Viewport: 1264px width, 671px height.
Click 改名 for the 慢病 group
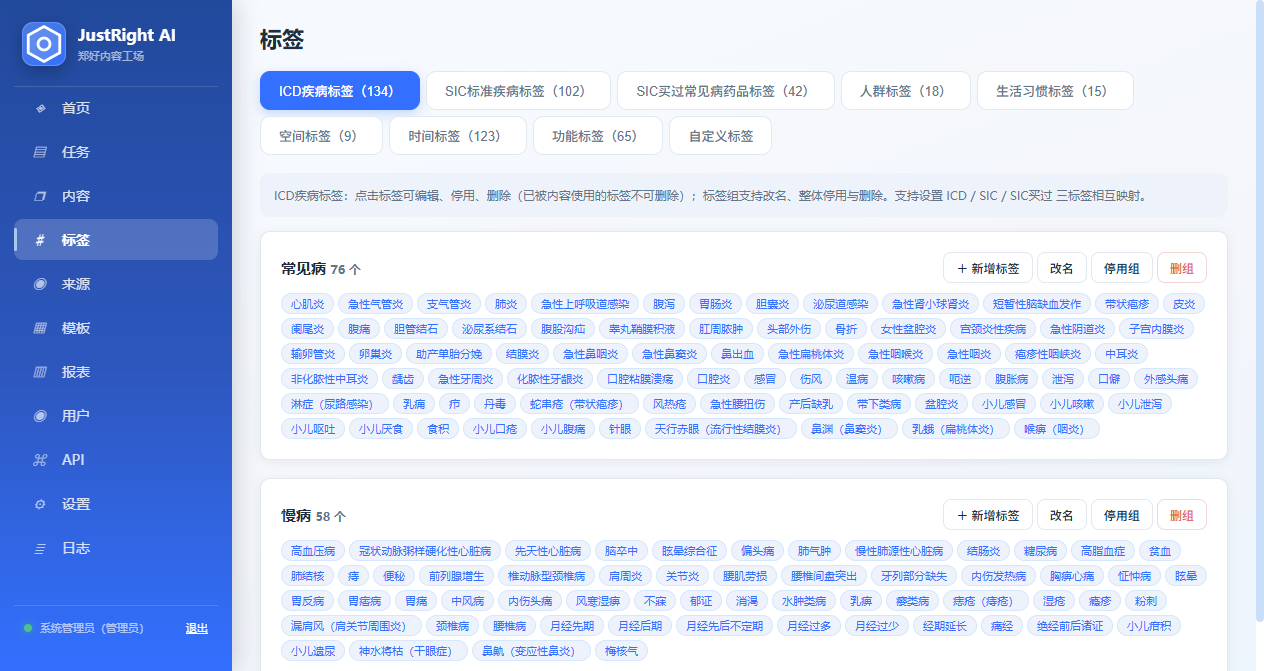(1062, 515)
